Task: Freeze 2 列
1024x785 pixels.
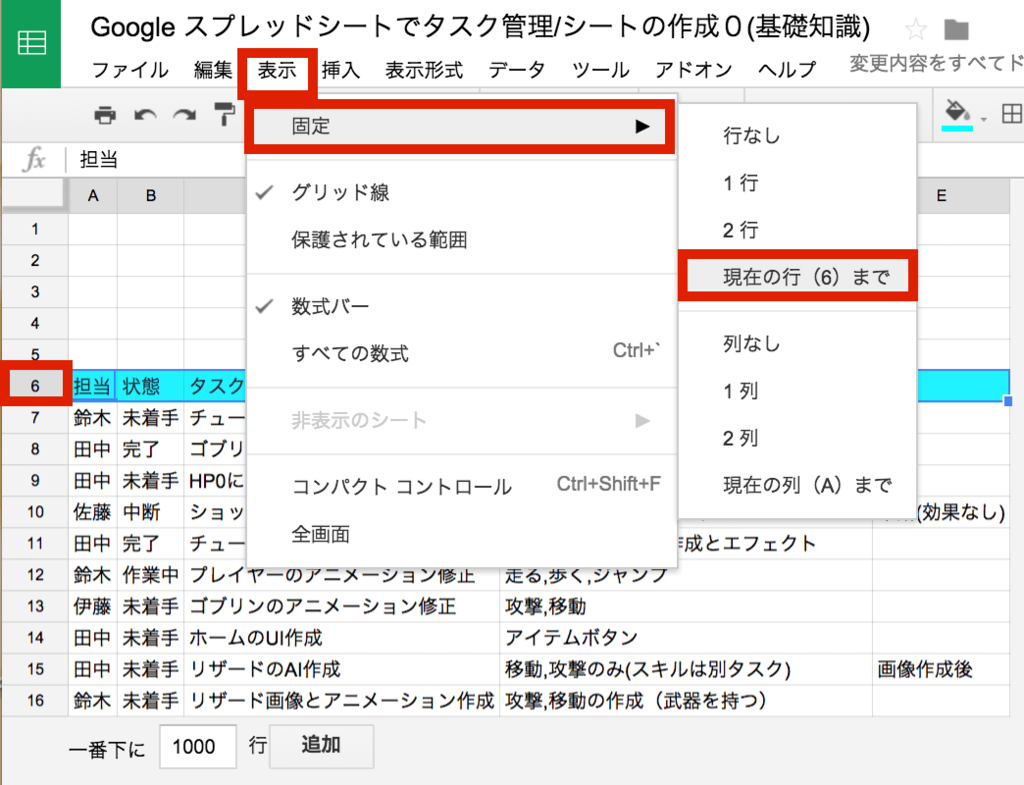Action: 797,438
